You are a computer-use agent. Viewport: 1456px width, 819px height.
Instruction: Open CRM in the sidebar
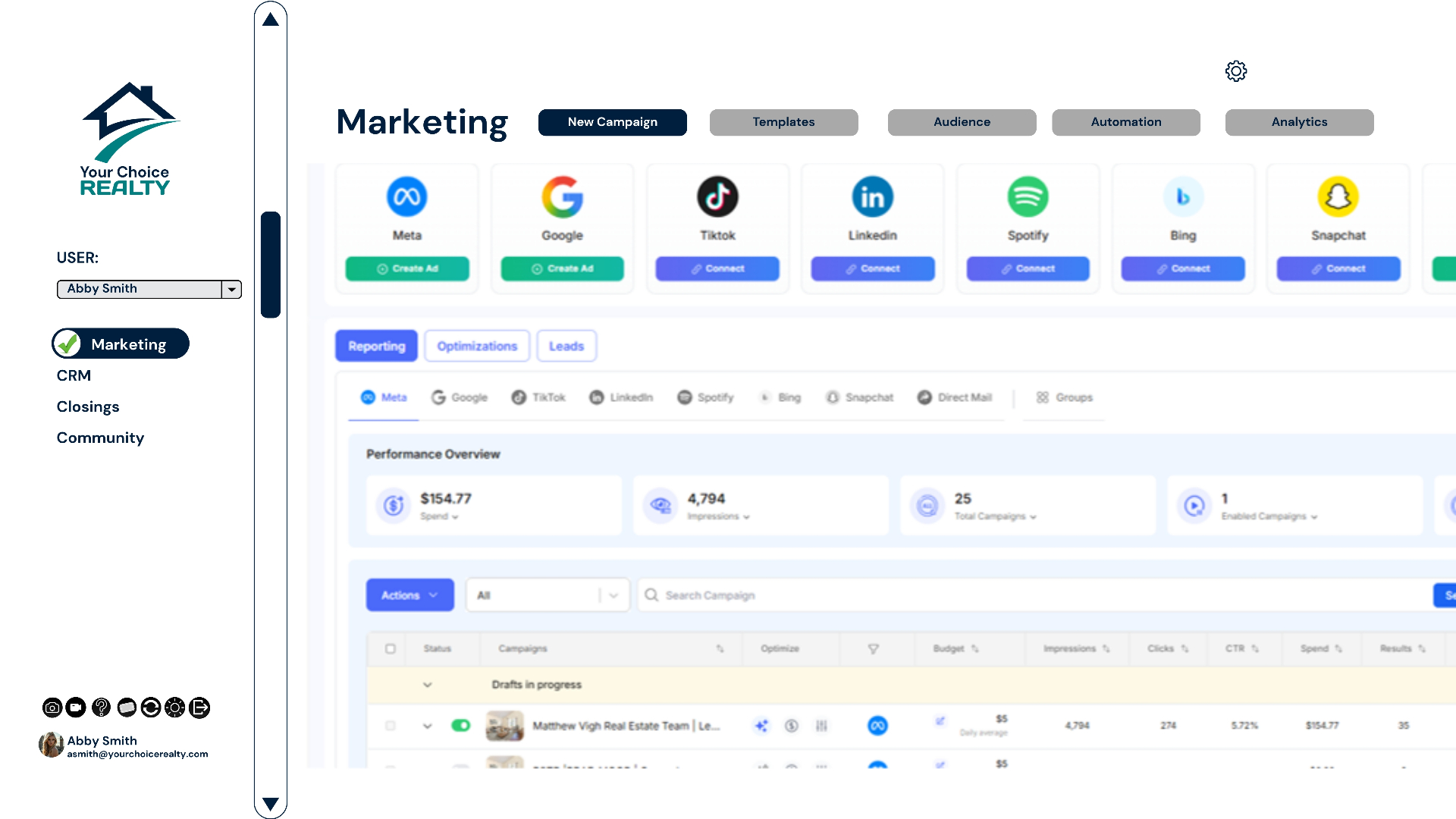pos(74,375)
